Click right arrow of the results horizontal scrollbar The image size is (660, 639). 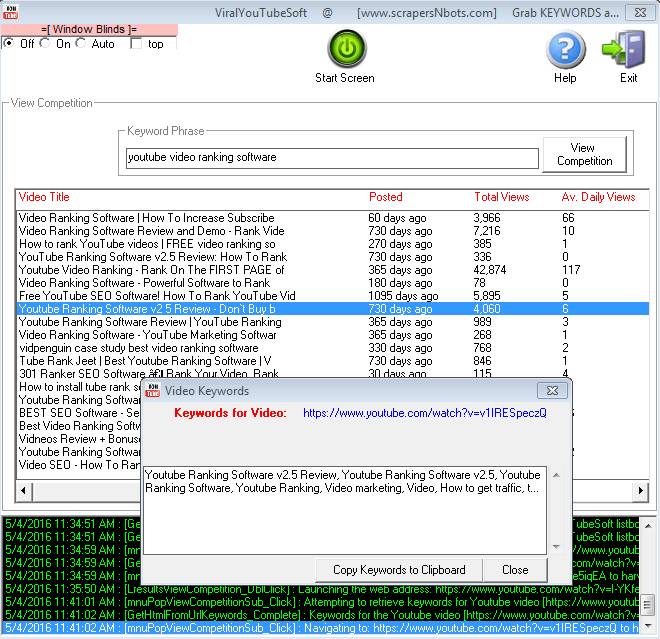640,490
